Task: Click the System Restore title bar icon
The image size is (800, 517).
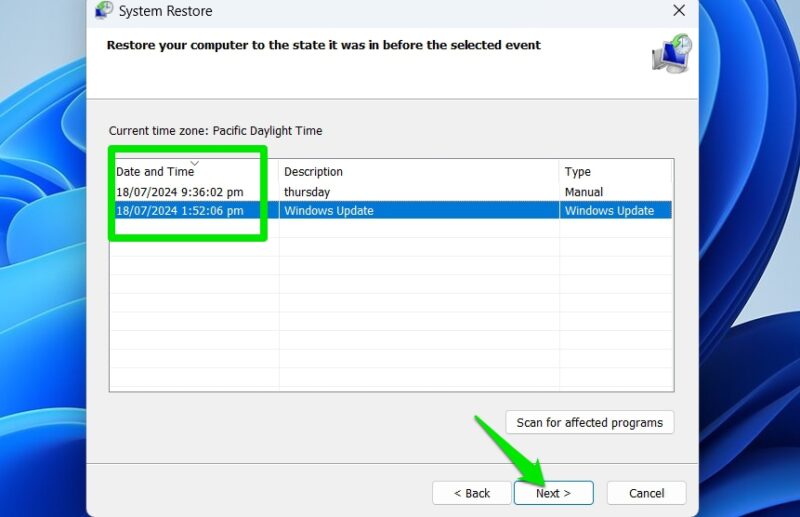Action: [x=104, y=10]
